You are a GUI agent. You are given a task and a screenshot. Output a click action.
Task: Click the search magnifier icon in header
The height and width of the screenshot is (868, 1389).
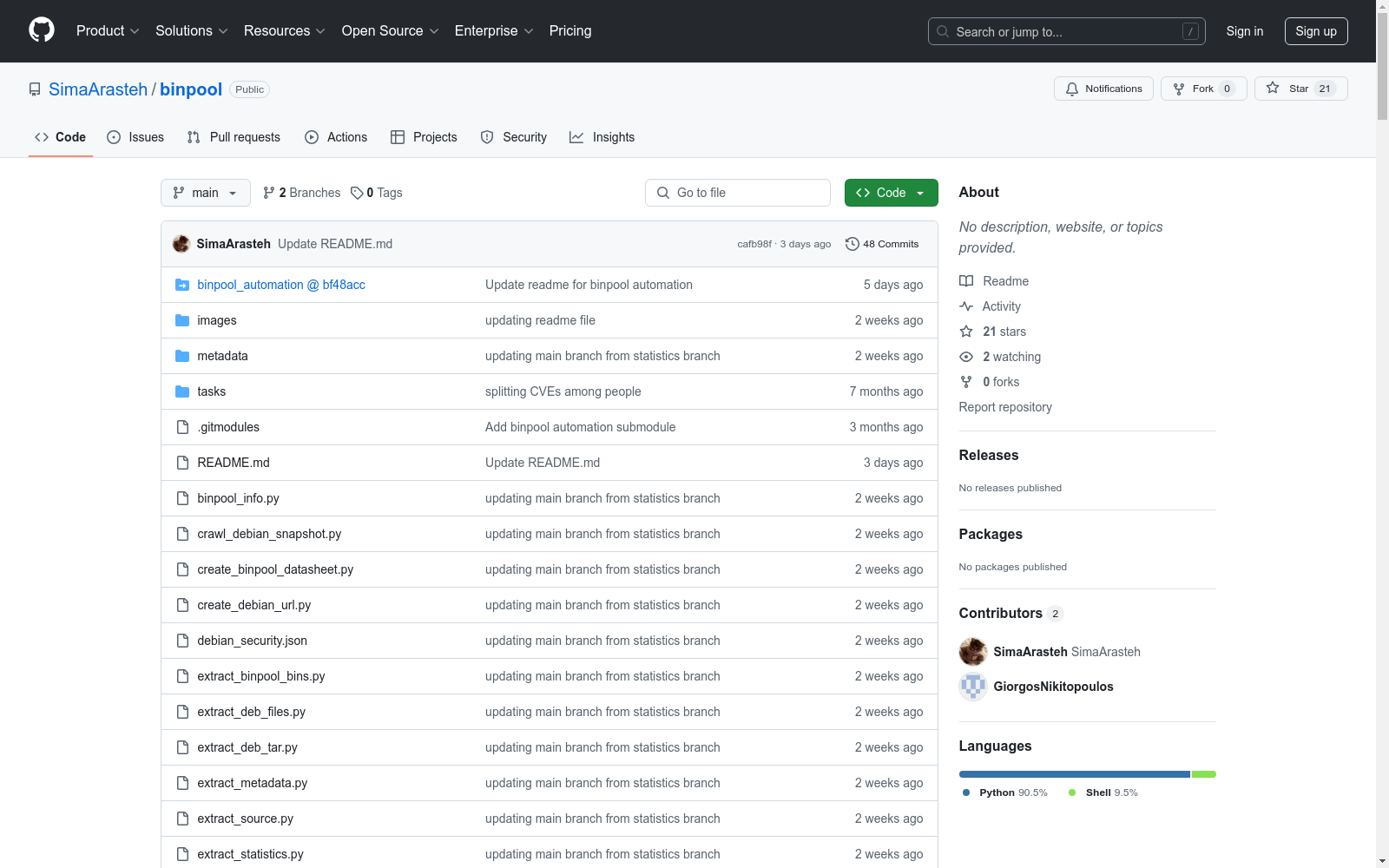pos(943,31)
